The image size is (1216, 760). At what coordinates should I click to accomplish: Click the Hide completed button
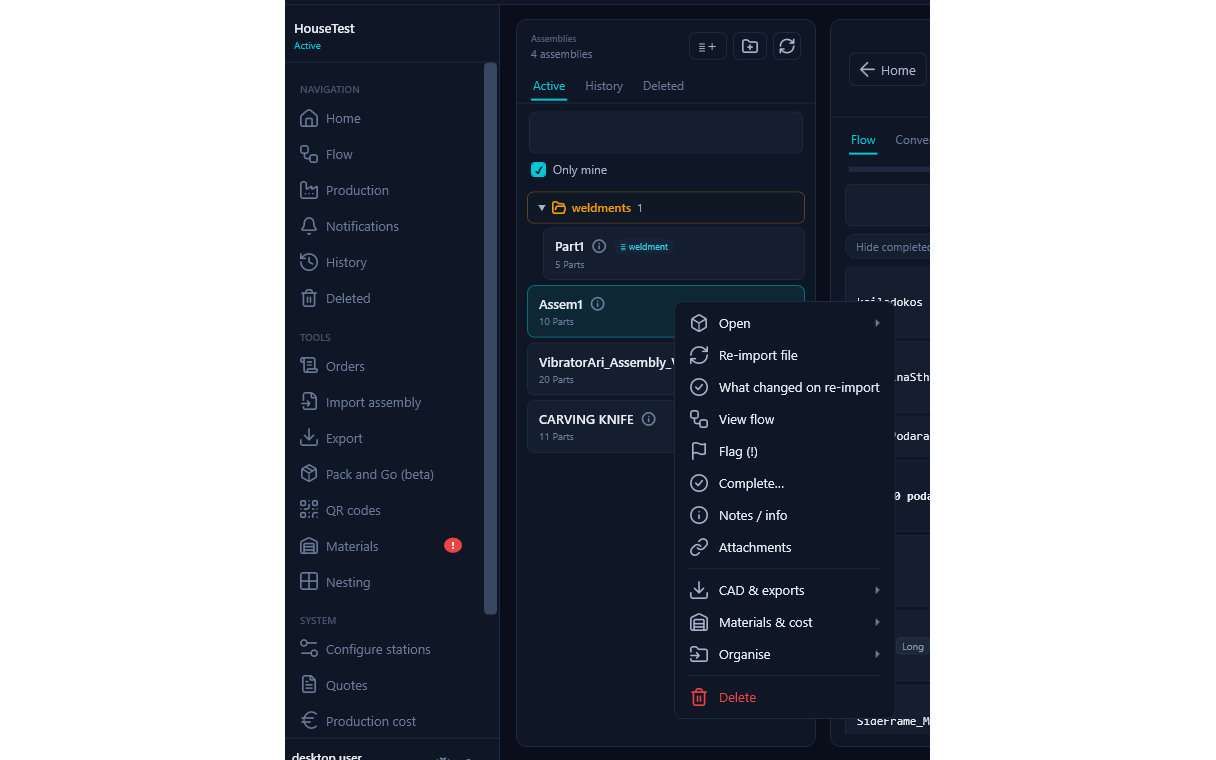coord(888,247)
